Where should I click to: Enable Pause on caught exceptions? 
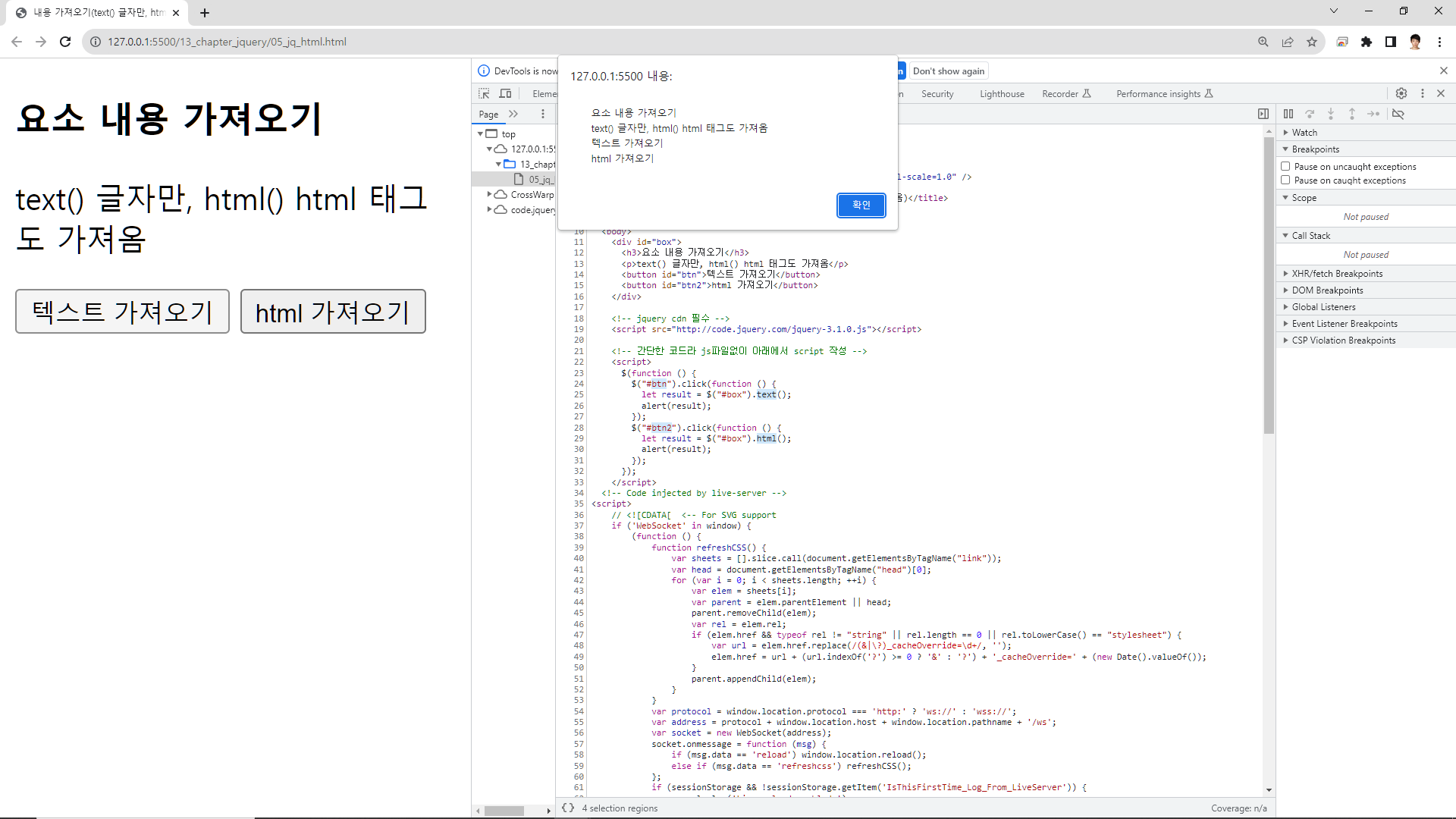coord(1285,180)
